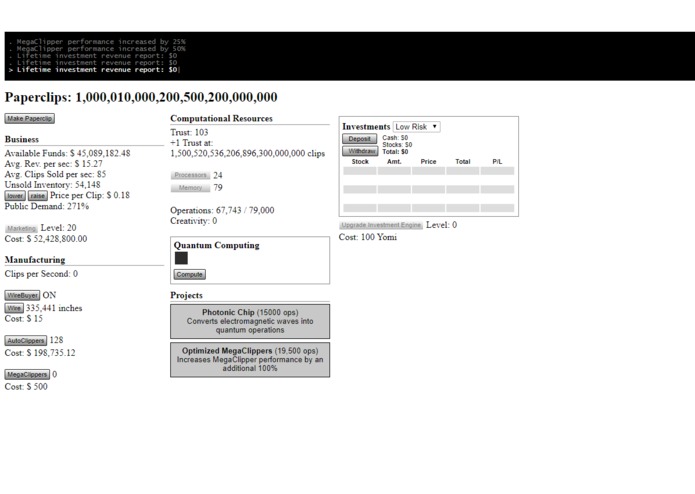695x494 pixels.
Task: Click the Total column header
Action: [463, 162]
